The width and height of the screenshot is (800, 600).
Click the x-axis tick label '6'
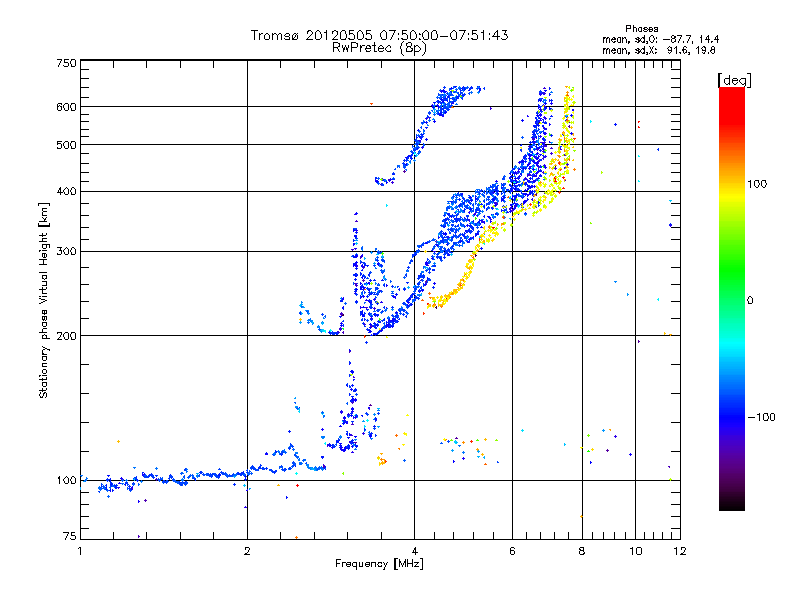[x=512, y=551]
